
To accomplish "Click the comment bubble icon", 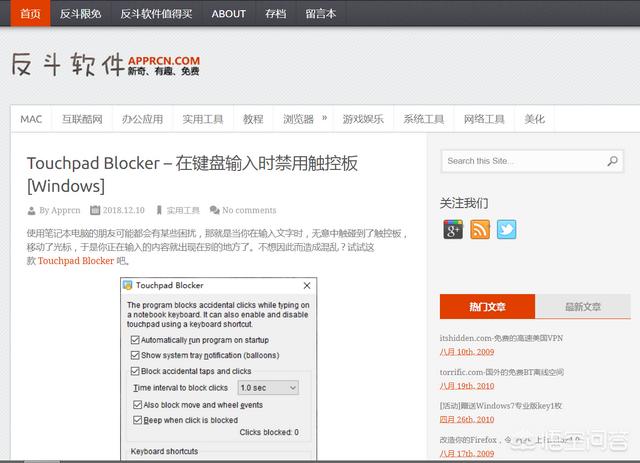I will click(214, 210).
